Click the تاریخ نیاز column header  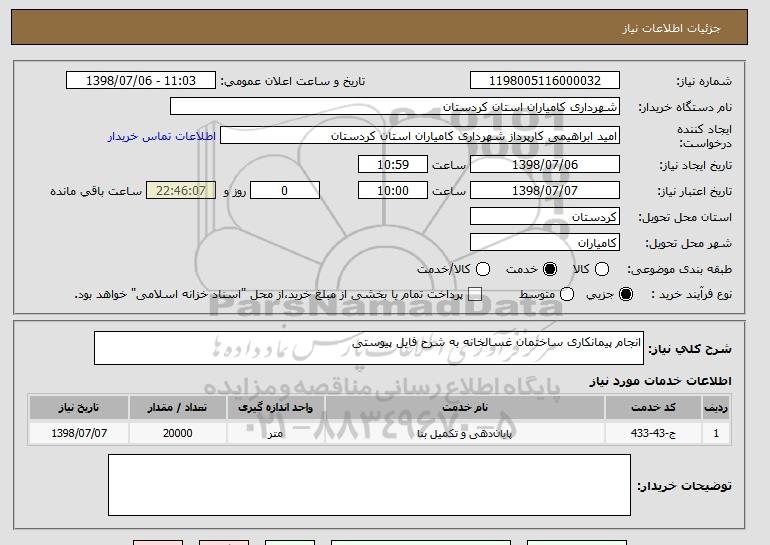point(79,408)
